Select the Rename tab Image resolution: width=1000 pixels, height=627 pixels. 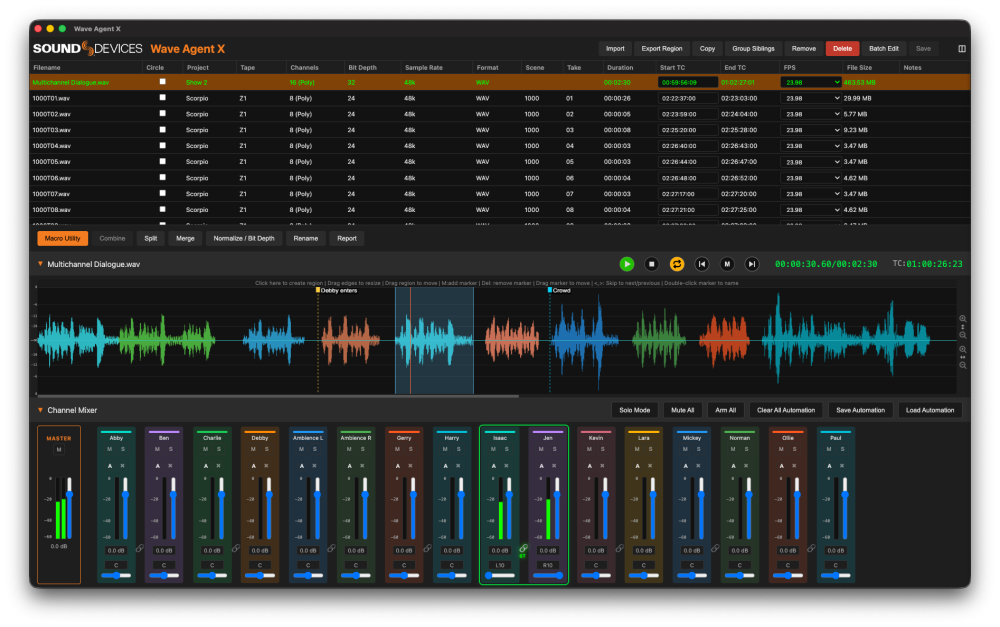coord(305,239)
